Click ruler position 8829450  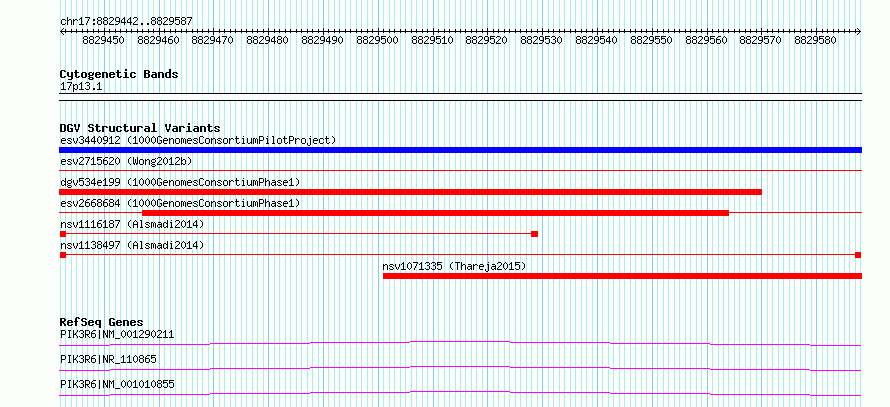click(104, 40)
